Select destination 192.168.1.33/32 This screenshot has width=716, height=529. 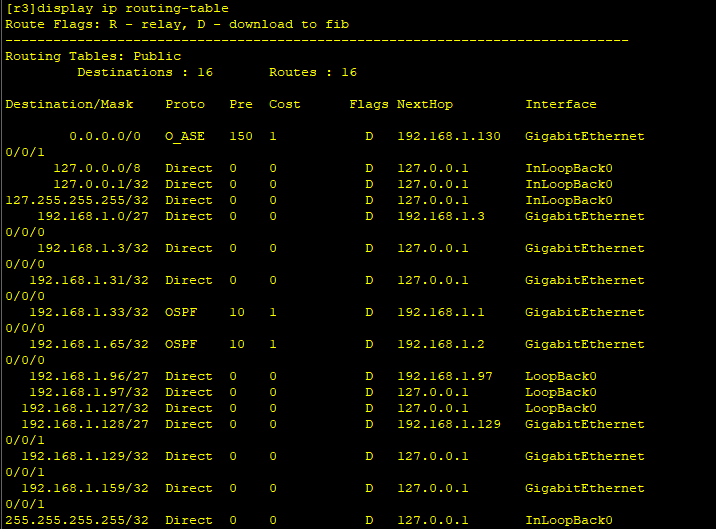[89, 312]
